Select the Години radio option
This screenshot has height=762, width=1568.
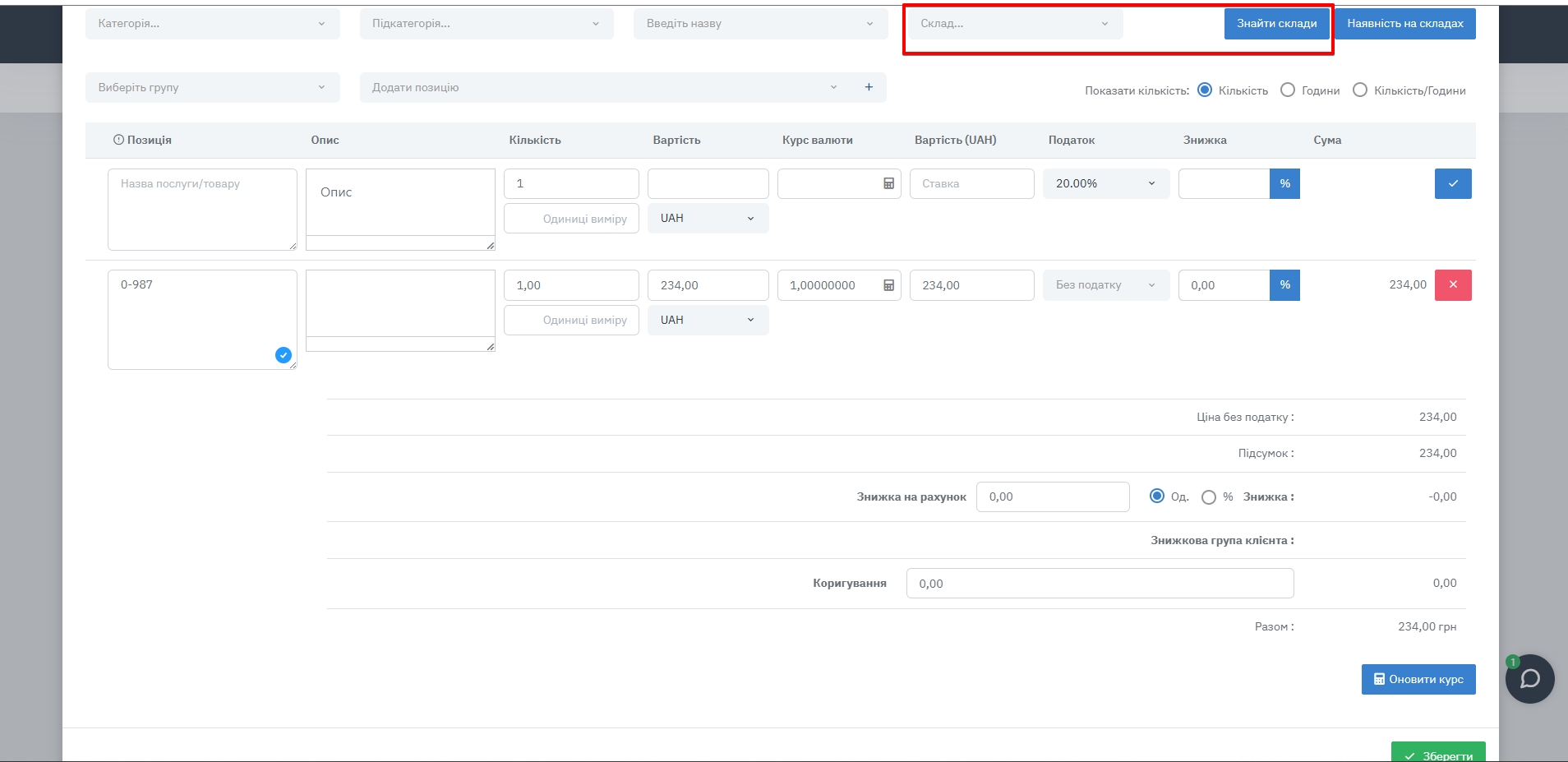(x=1288, y=90)
